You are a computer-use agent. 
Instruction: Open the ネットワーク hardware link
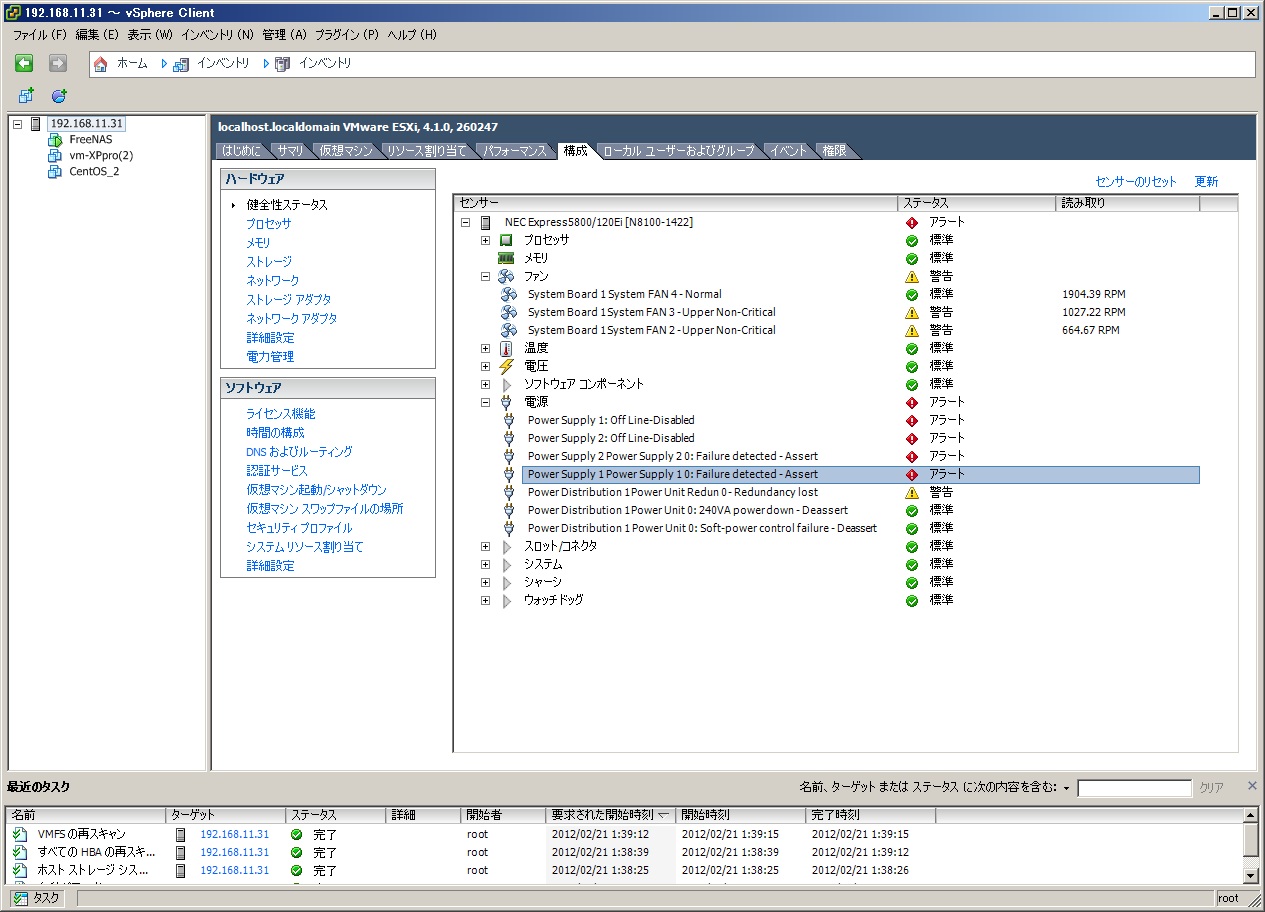point(272,280)
